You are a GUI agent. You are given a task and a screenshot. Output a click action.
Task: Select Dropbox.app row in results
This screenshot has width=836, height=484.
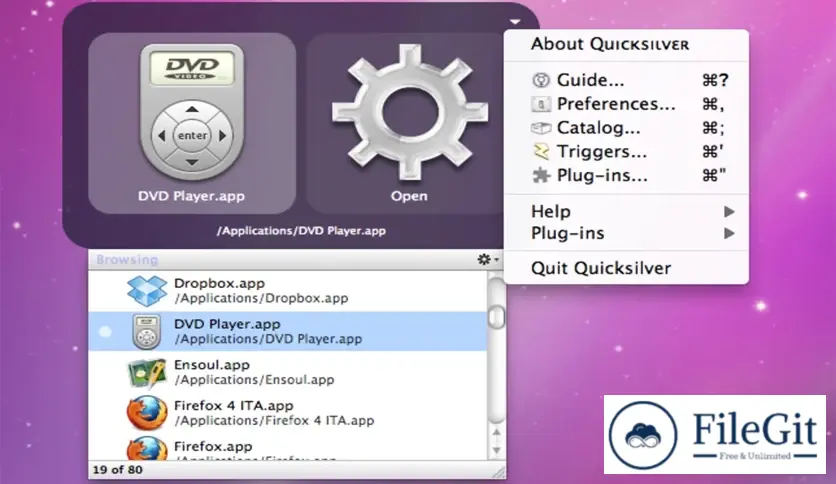tap(288, 291)
